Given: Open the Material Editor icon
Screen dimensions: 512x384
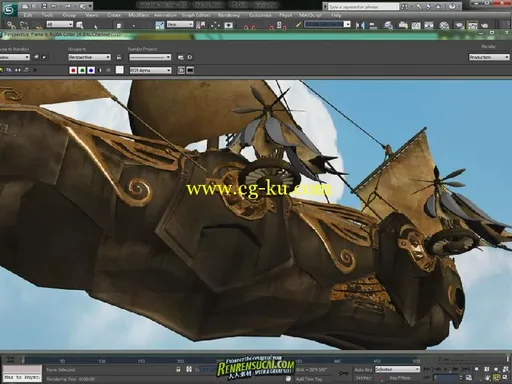Looking at the screenshot, I should (x=444, y=25).
